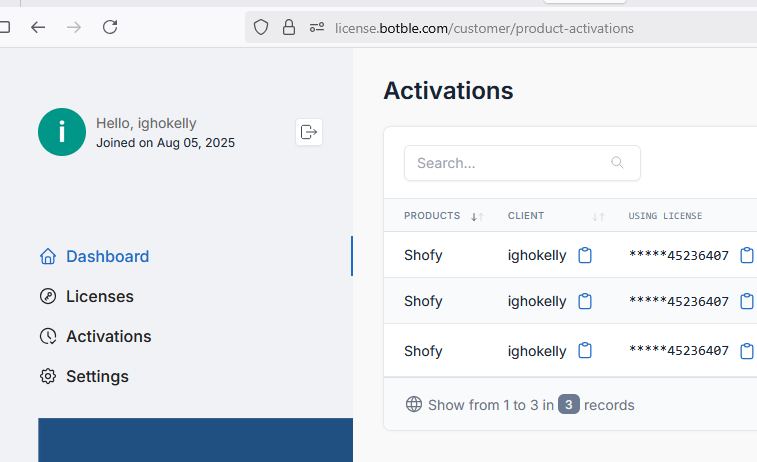Viewport: 757px width, 462px height.
Task: Copy license code in third Shofy row
Action: [747, 351]
